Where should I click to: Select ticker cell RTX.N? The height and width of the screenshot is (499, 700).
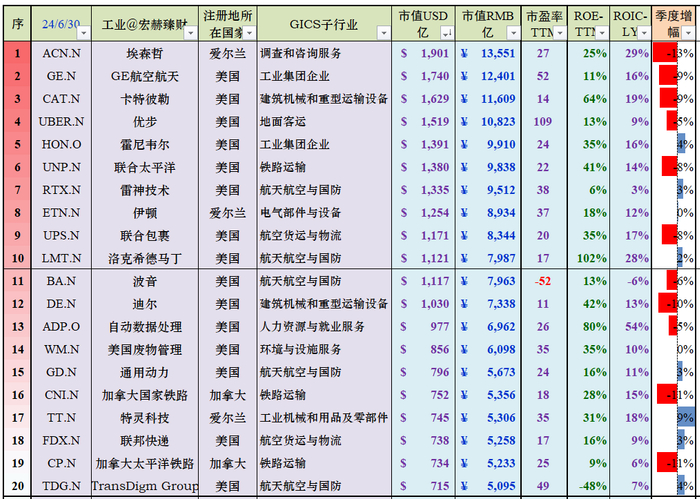[x=62, y=190]
